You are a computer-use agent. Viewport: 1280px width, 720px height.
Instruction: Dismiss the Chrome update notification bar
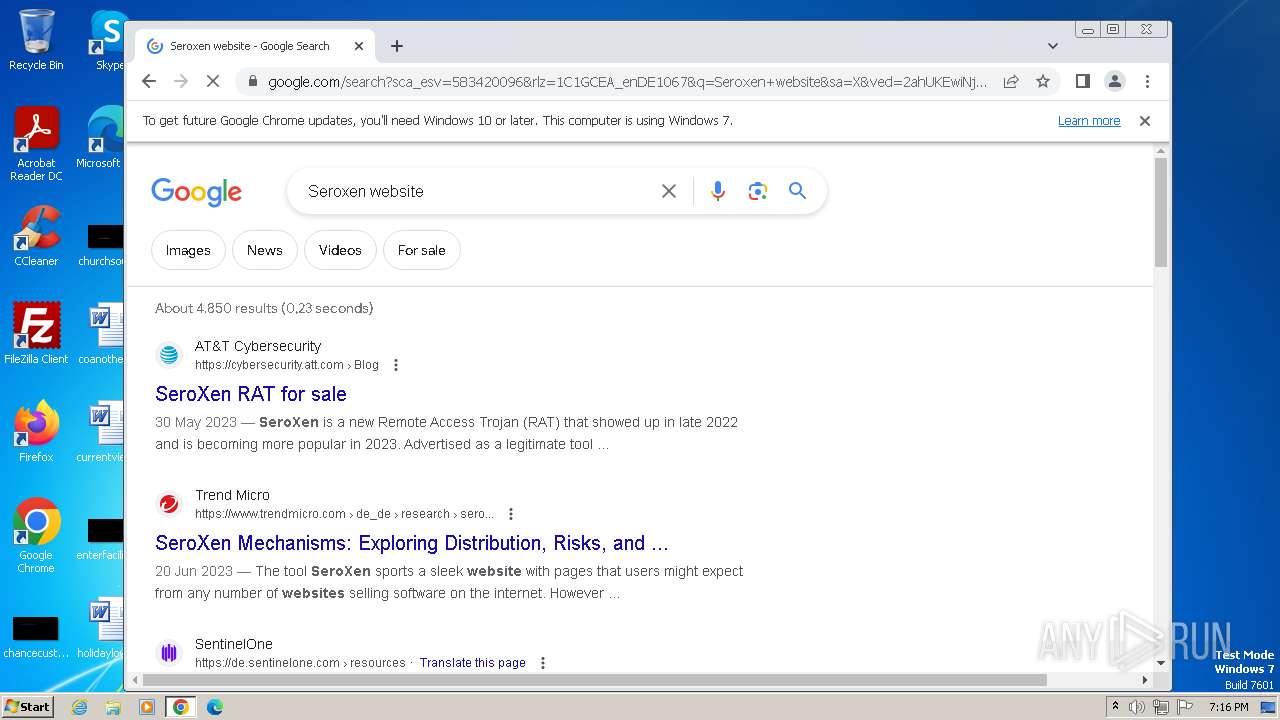[1145, 121]
